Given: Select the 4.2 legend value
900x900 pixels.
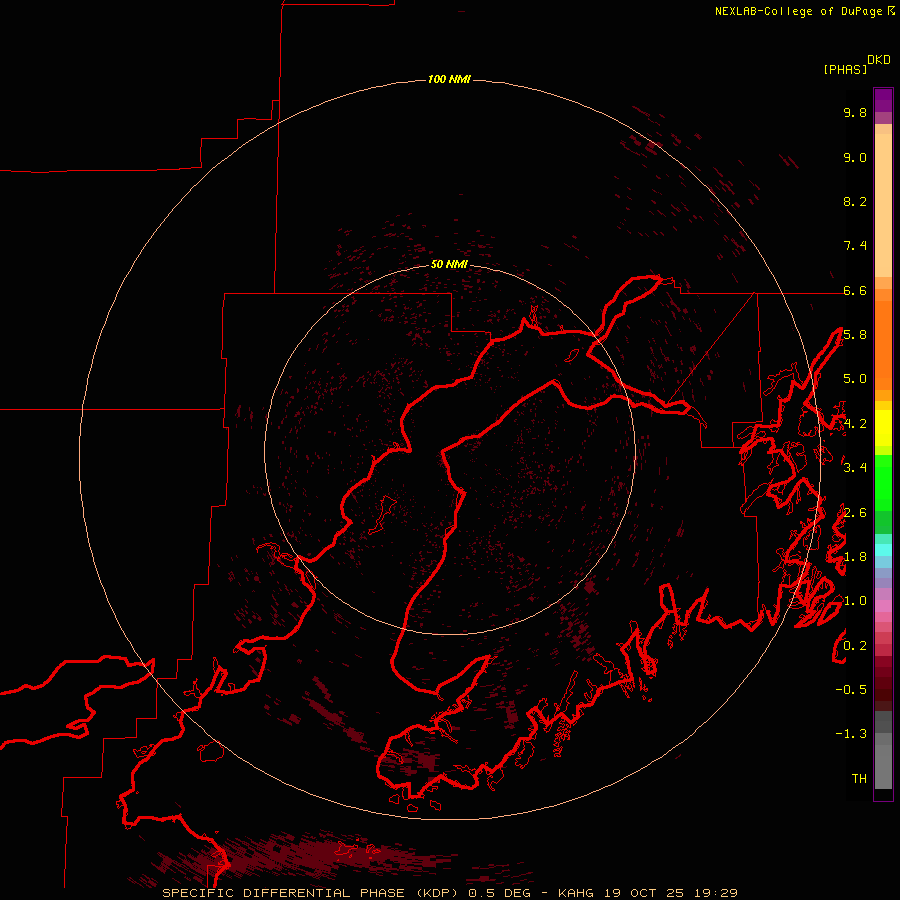Looking at the screenshot, I should (x=855, y=424).
